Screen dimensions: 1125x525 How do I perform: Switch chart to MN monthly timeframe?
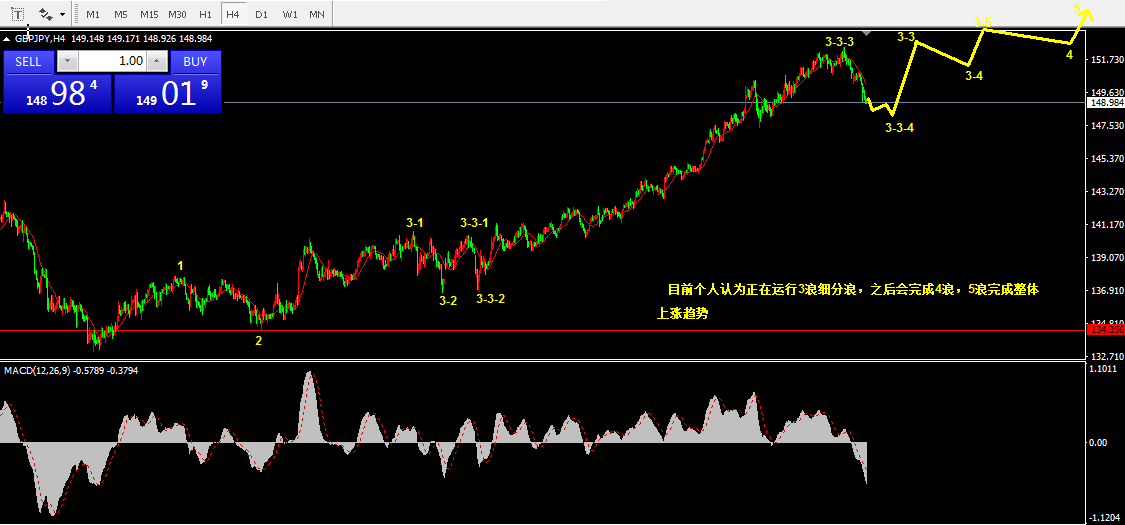[x=316, y=14]
